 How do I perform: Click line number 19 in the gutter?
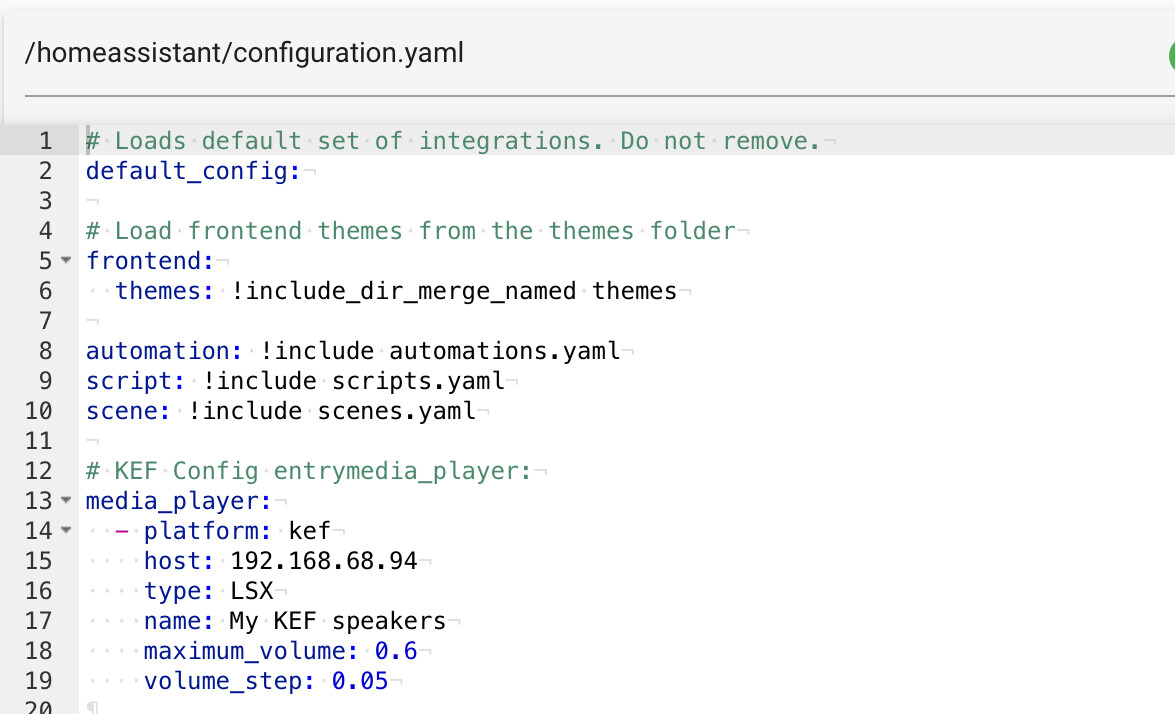(38, 681)
